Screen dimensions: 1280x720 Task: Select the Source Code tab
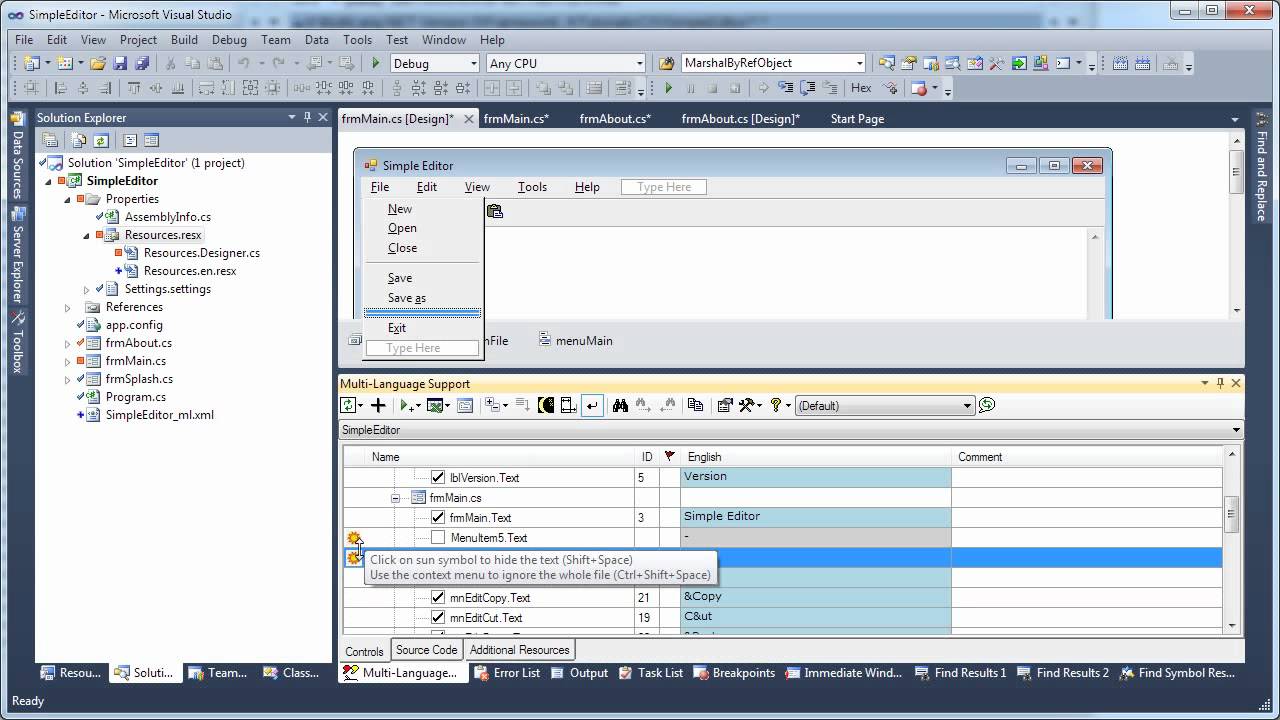(427, 650)
